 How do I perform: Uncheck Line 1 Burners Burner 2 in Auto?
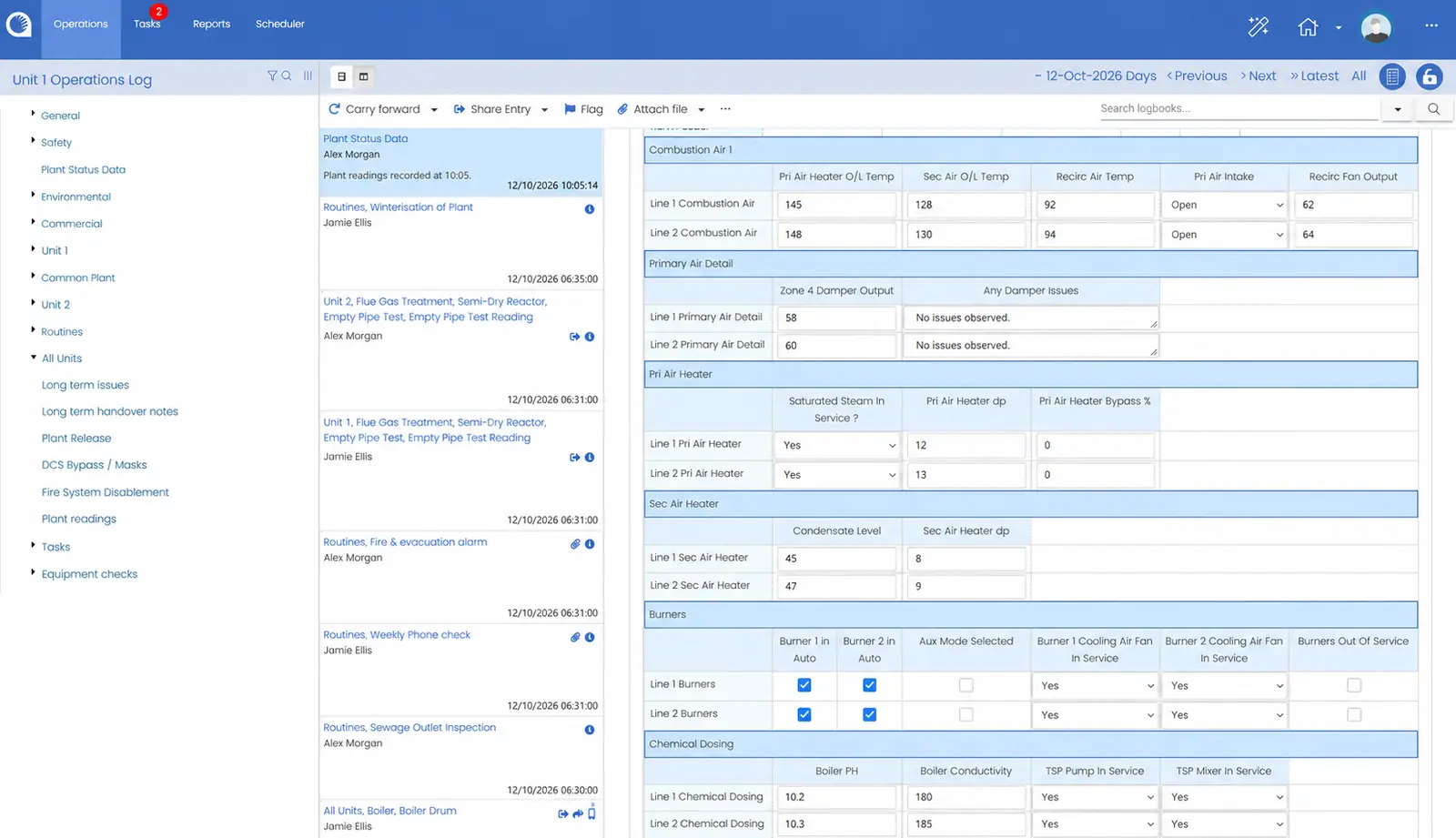[x=869, y=685]
